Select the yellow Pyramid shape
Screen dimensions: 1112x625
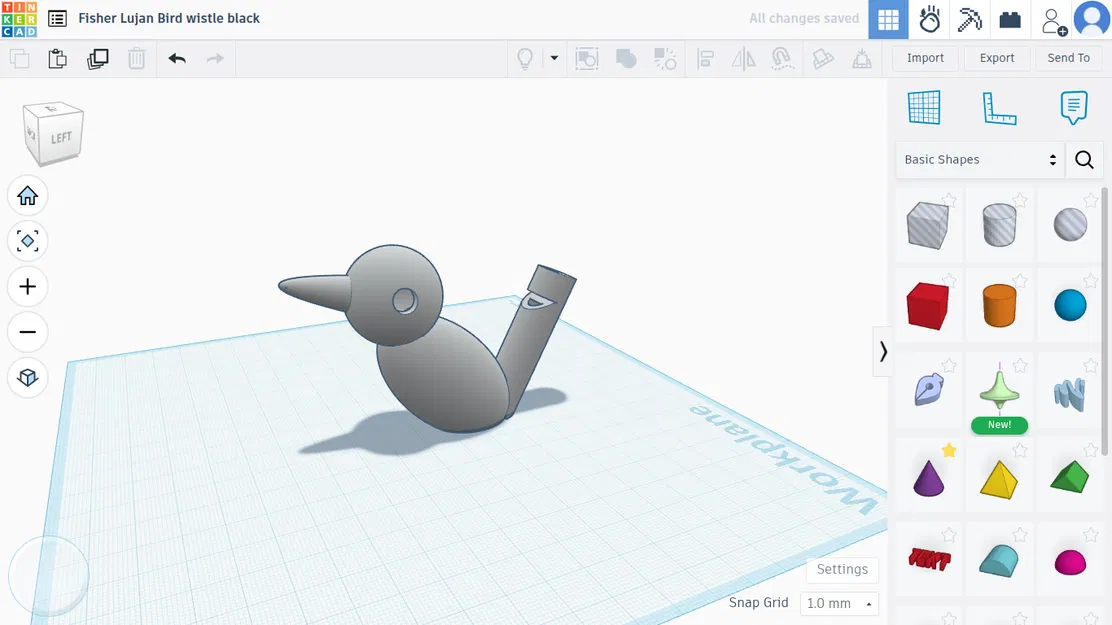click(x=999, y=480)
